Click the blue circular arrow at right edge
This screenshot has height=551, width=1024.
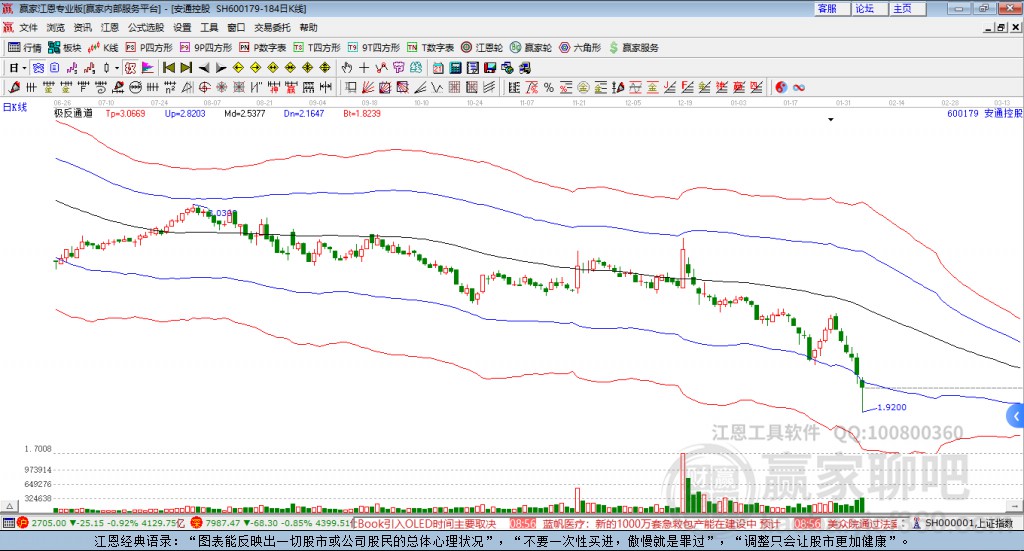pyautogui.click(x=1016, y=415)
